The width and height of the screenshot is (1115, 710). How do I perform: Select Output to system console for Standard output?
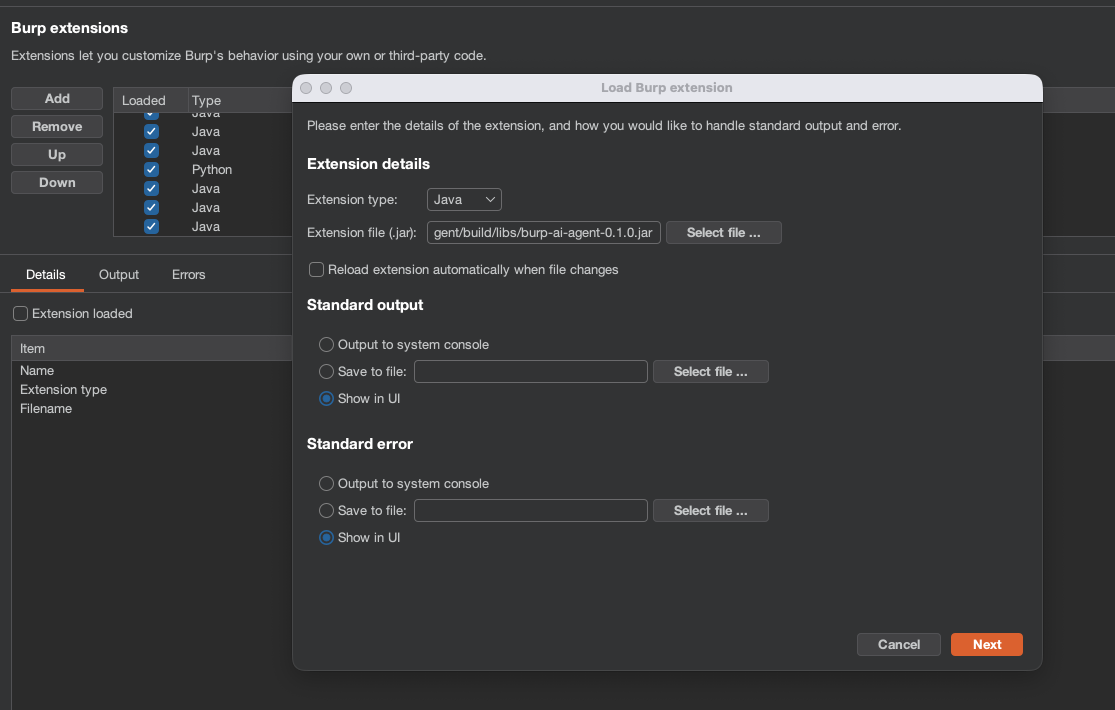[325, 344]
